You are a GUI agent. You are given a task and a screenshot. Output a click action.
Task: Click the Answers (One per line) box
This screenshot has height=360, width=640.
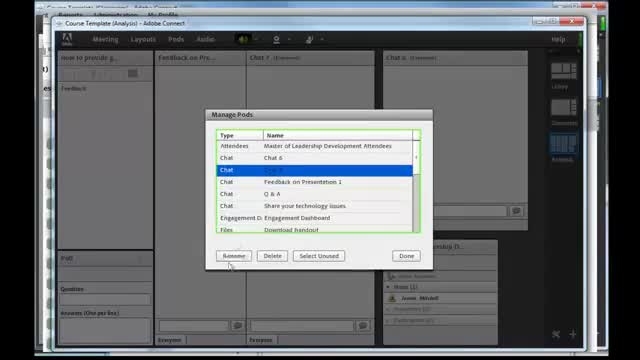click(x=105, y=331)
